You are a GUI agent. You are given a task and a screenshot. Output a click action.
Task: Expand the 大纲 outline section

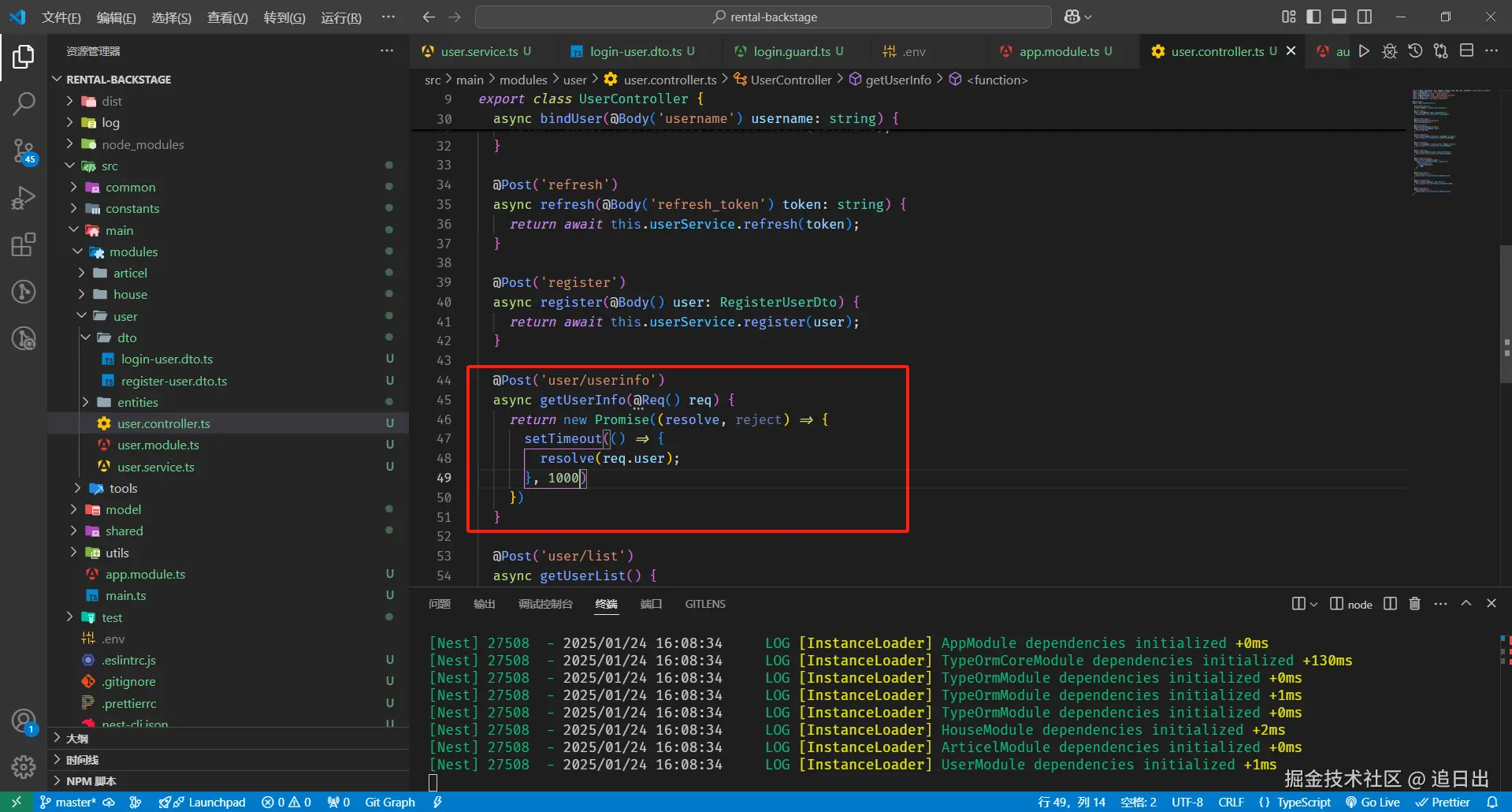click(x=77, y=739)
